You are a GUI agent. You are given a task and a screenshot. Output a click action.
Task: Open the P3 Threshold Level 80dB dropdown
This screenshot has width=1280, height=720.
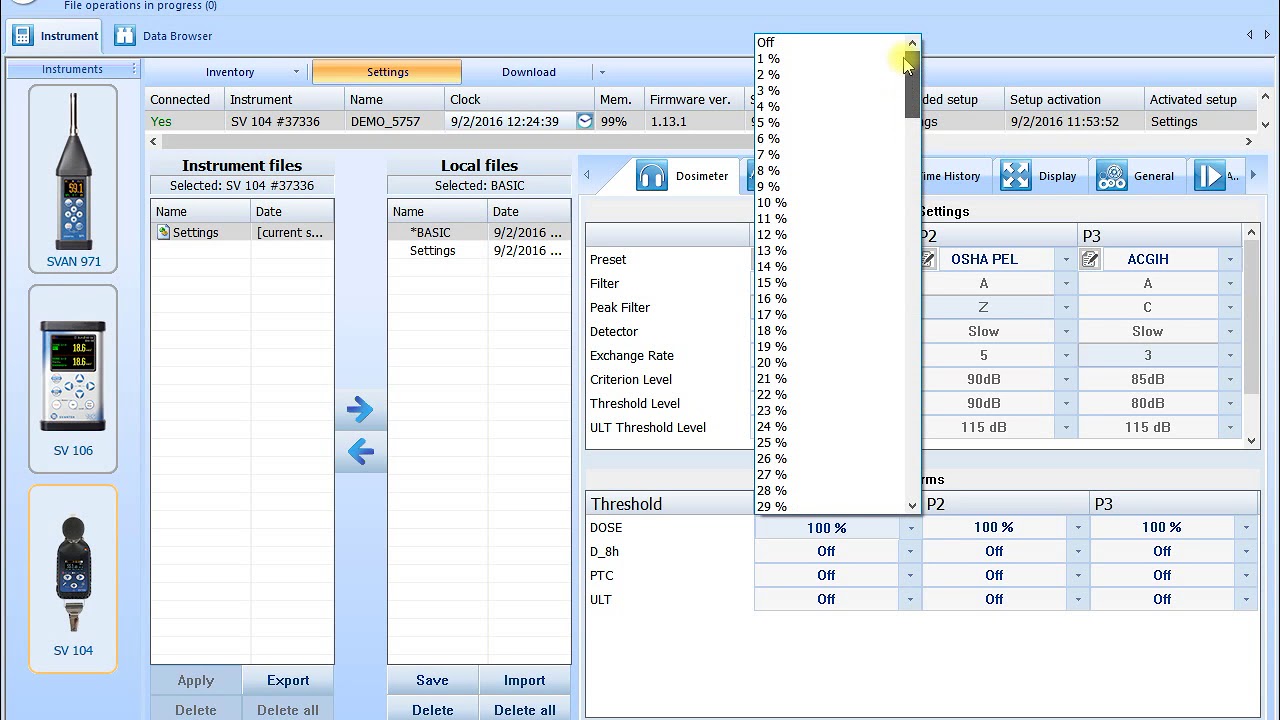[1230, 404]
